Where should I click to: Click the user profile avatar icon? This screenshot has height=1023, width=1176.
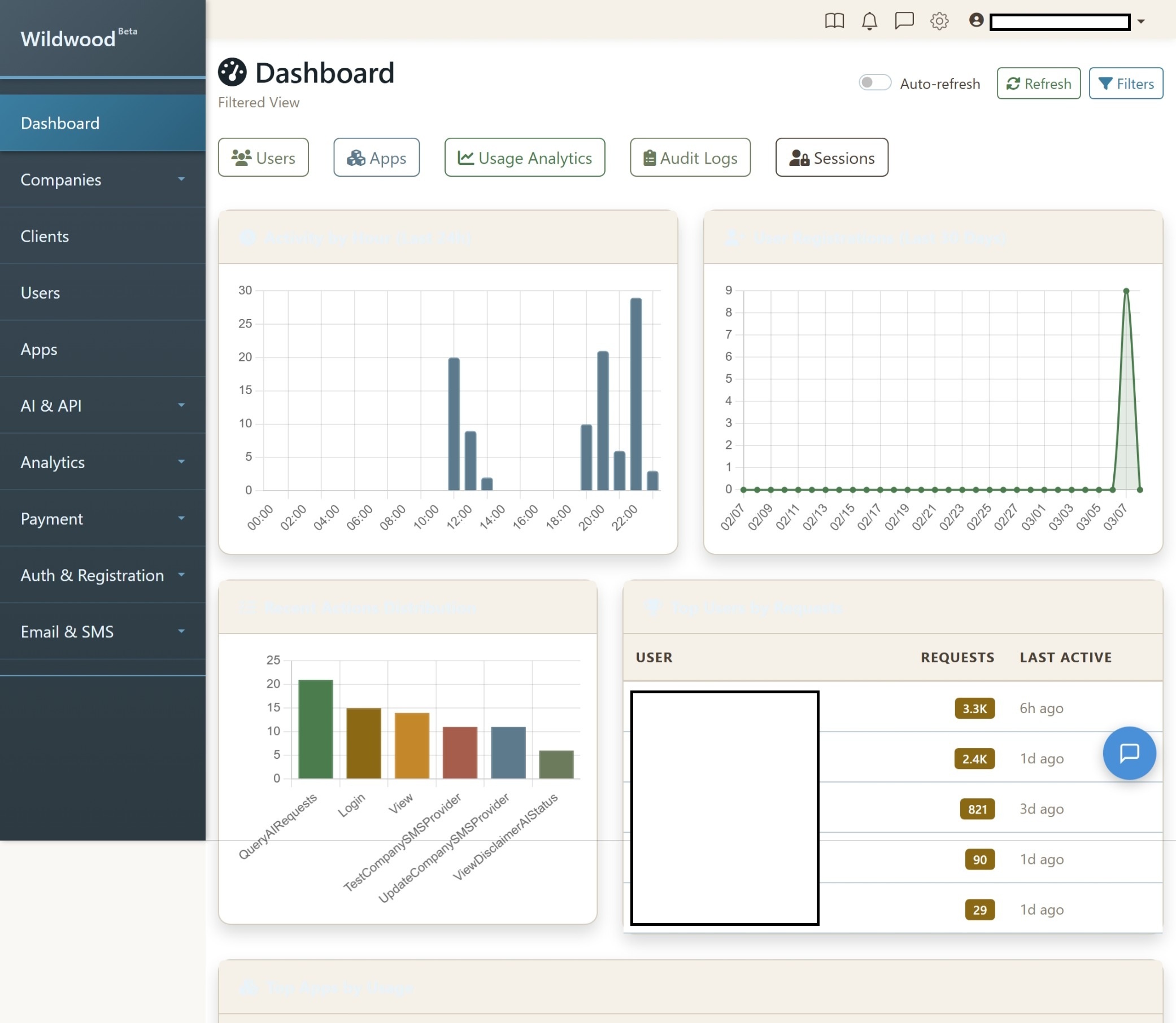pos(976,21)
